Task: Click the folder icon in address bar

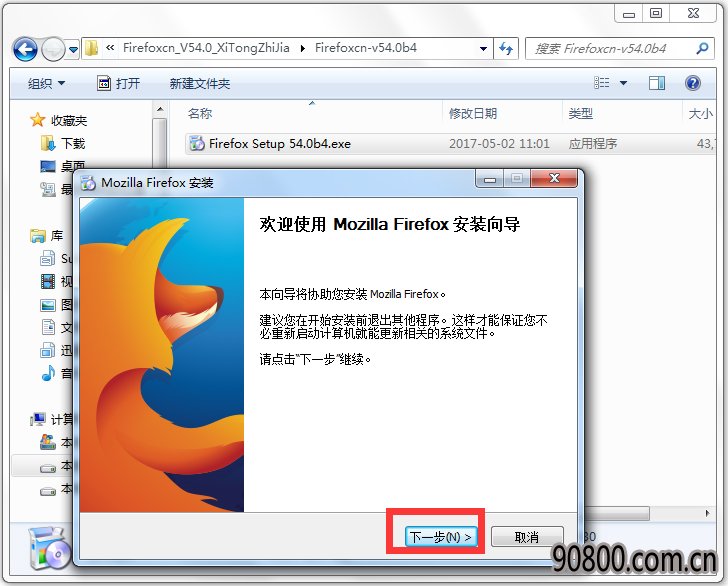Action: tap(92, 48)
